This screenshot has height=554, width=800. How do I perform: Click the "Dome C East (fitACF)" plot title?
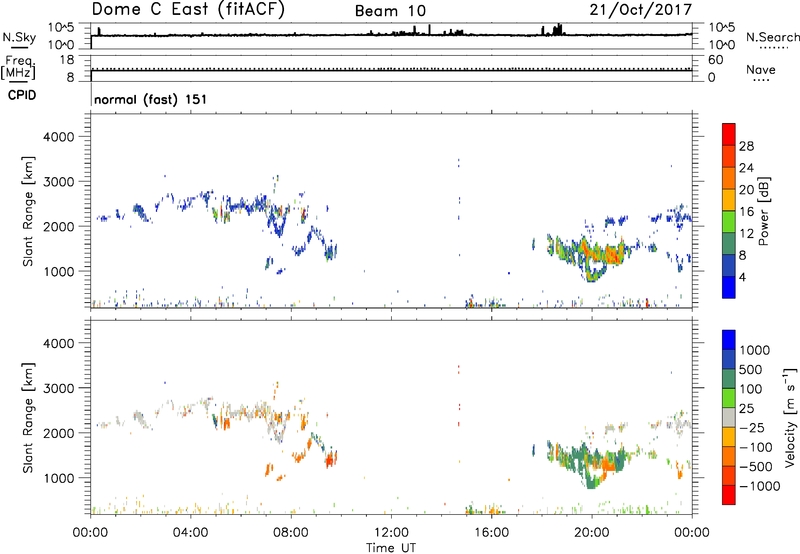point(188,9)
